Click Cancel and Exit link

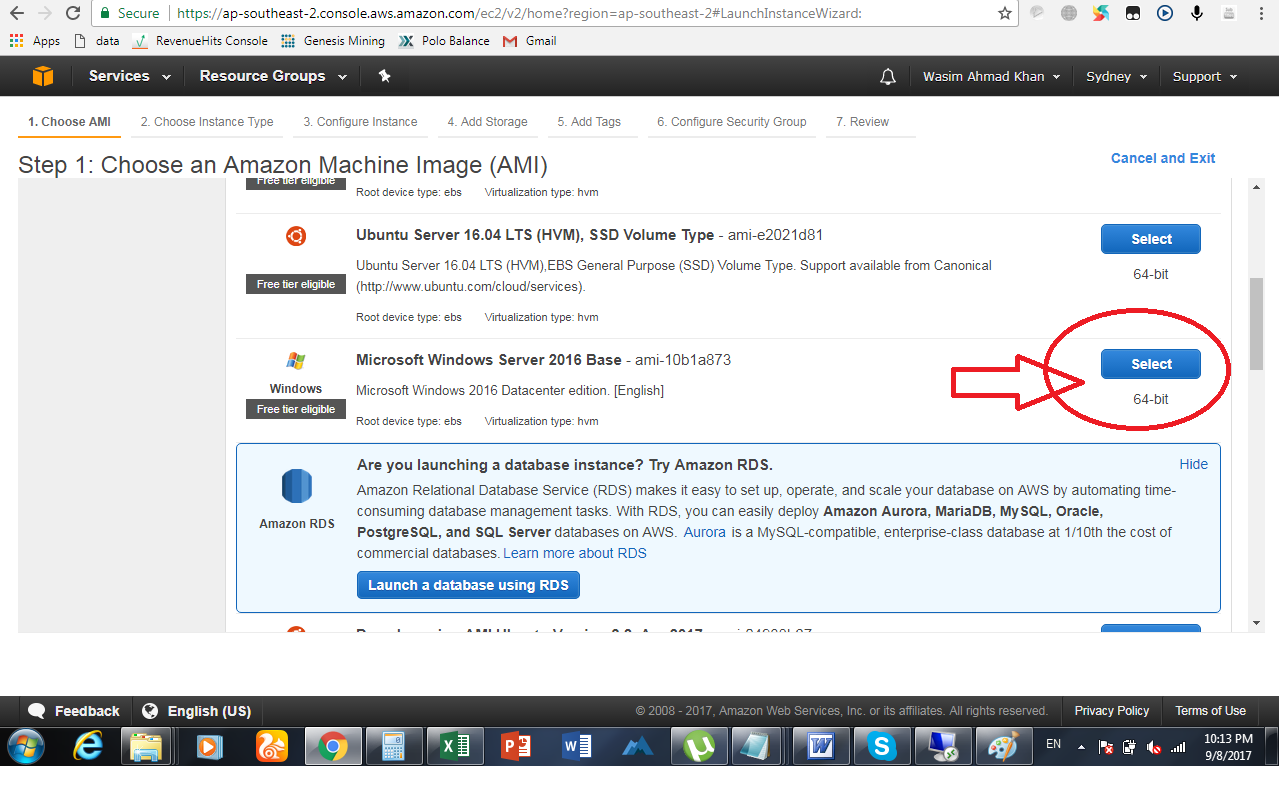coord(1163,158)
